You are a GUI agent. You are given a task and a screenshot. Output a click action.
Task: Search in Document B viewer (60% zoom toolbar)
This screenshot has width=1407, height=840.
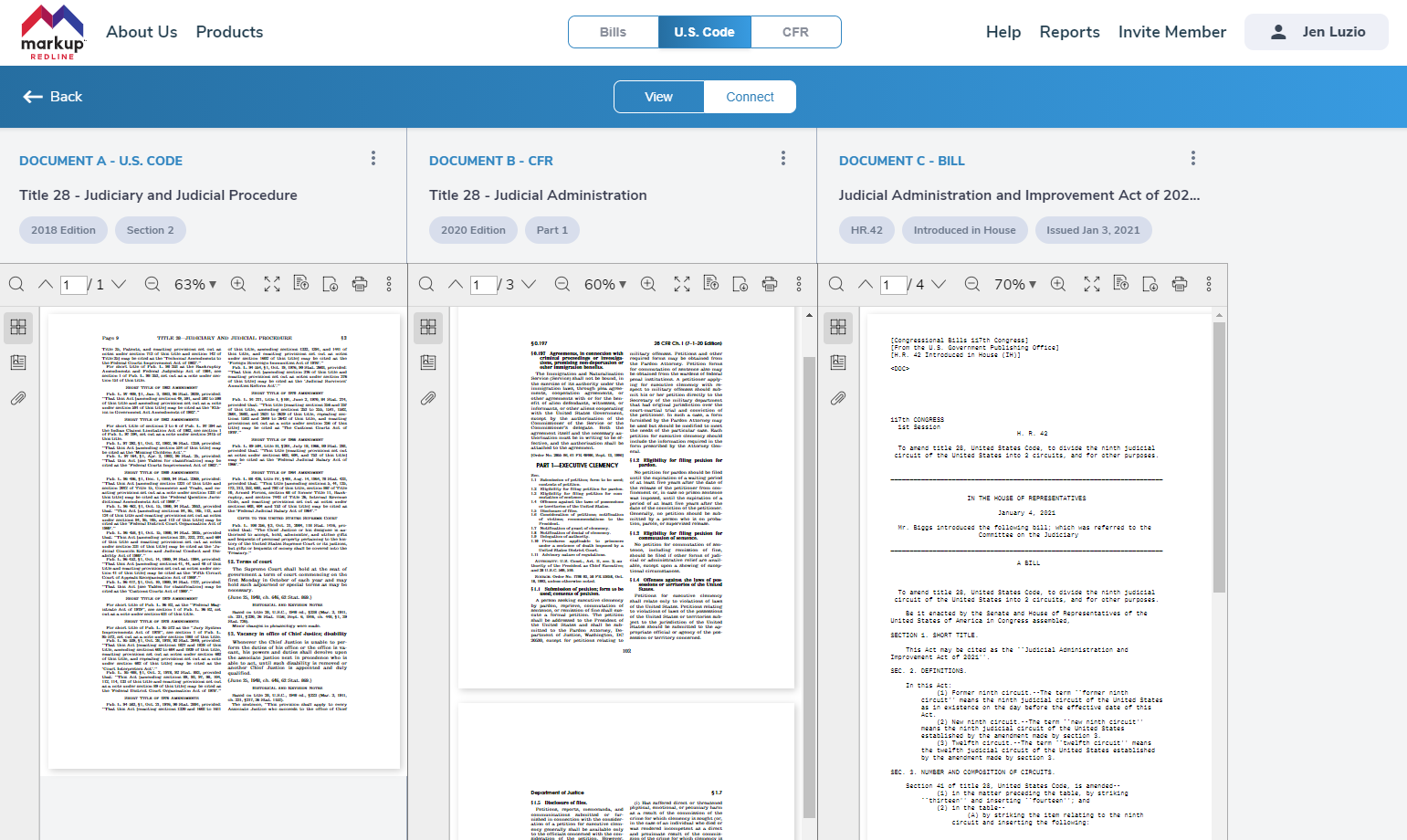(x=426, y=284)
